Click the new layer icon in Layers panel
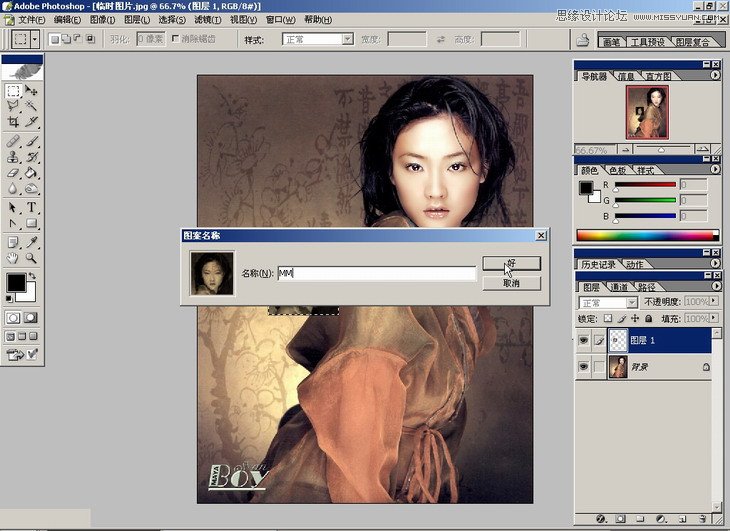 coord(682,518)
